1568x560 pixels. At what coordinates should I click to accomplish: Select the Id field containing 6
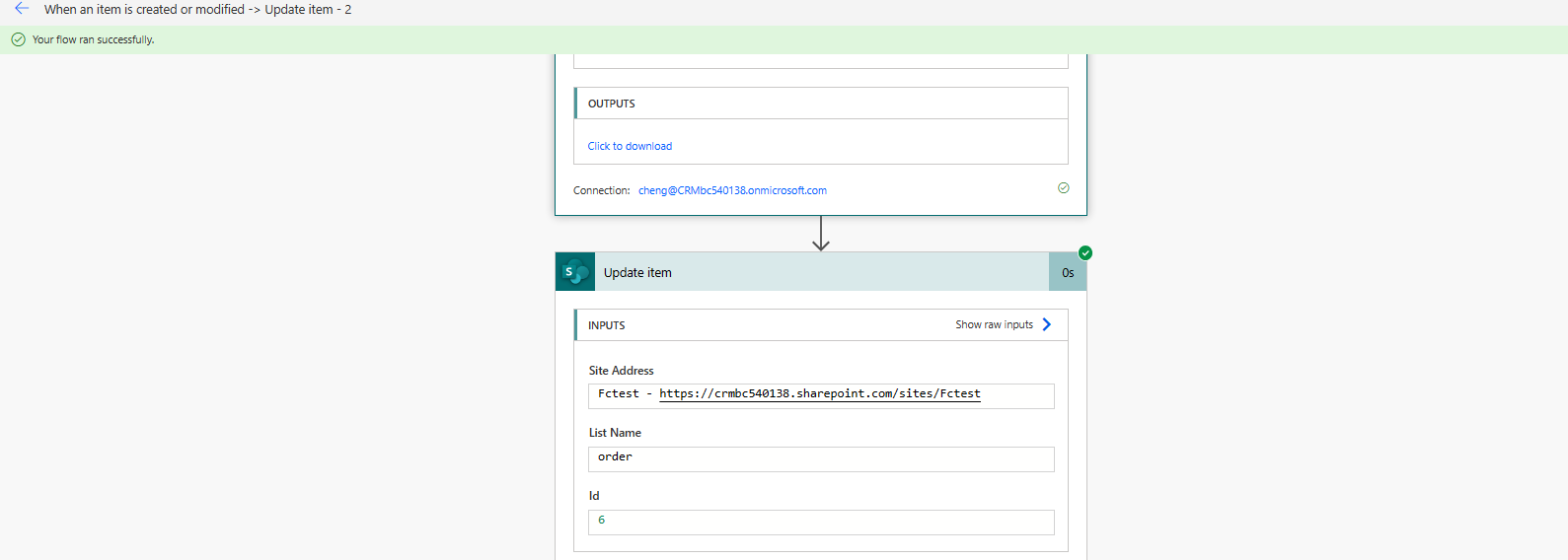(821, 522)
